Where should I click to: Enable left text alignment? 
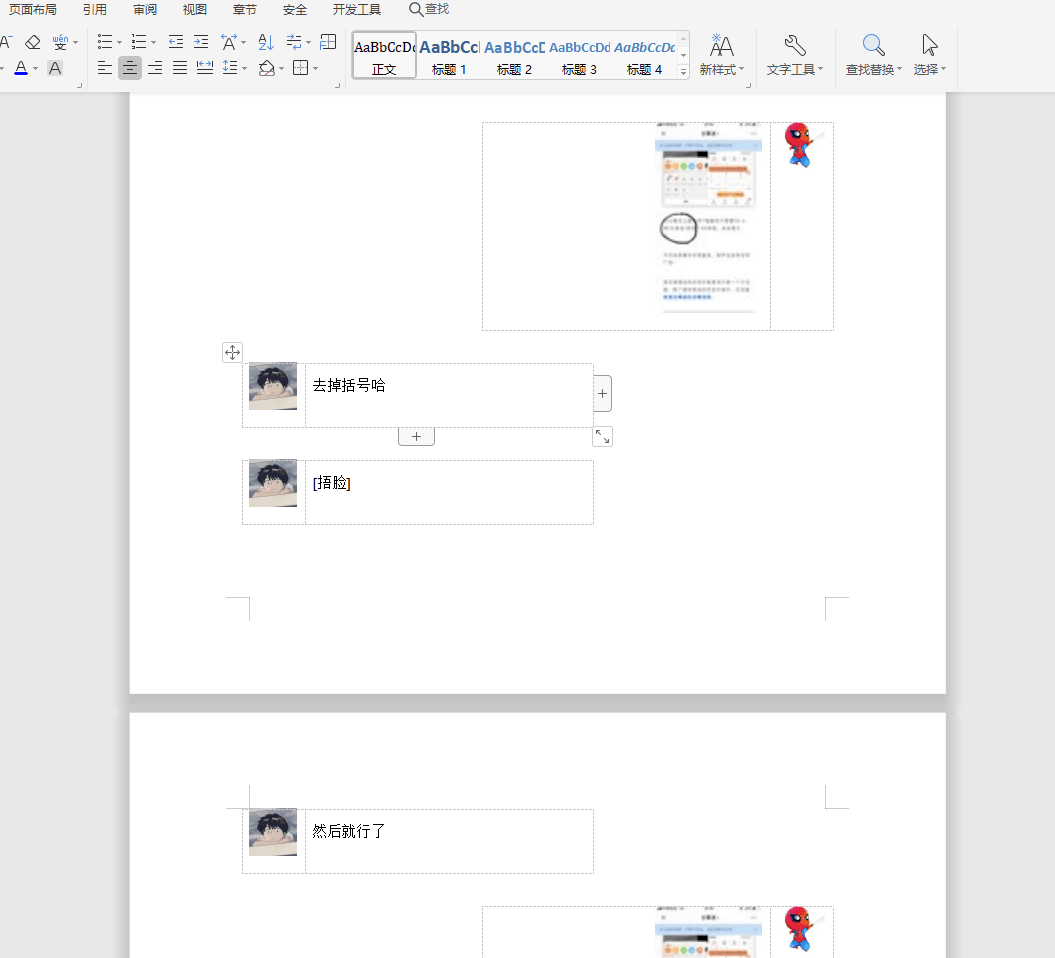click(x=104, y=67)
